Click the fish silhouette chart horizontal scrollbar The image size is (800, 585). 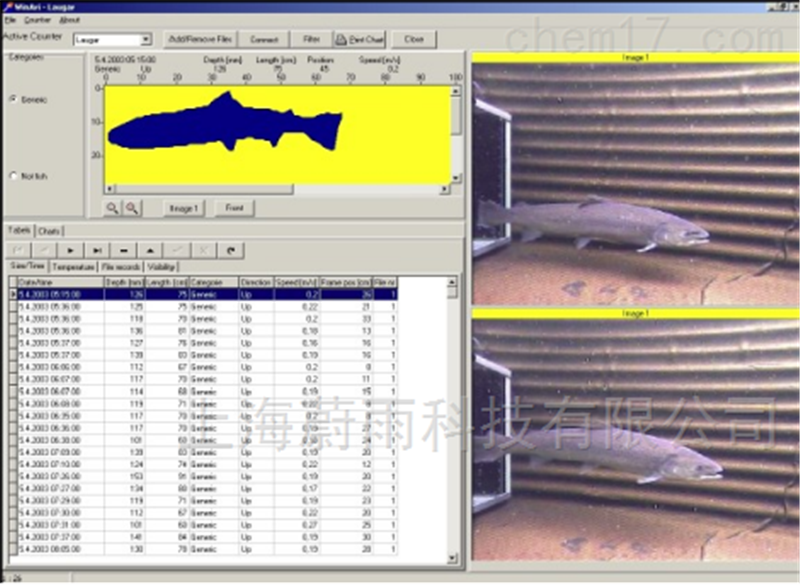click(278, 189)
